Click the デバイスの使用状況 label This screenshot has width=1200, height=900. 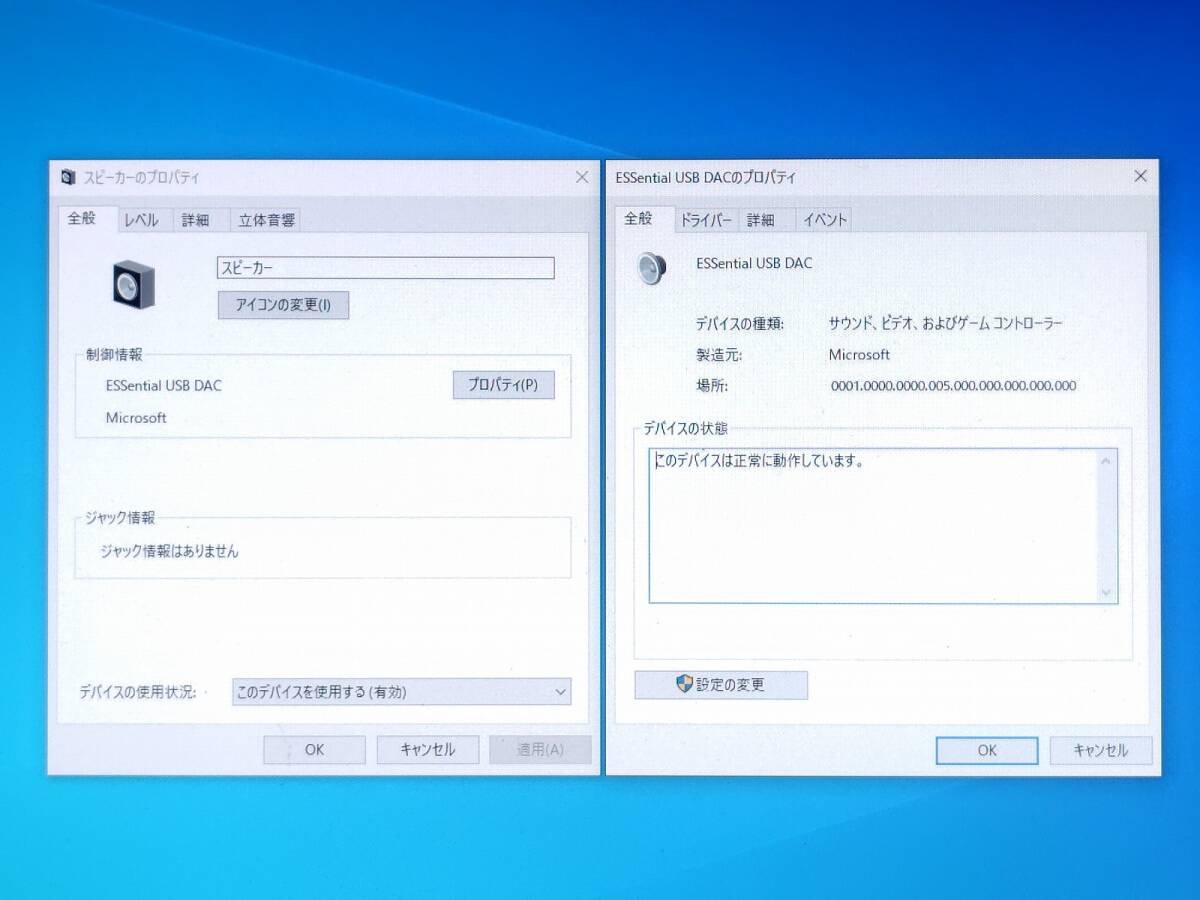coord(138,692)
